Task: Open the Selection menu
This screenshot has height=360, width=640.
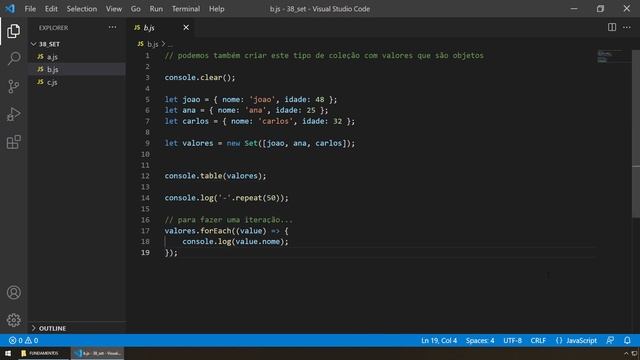Action: point(82,9)
